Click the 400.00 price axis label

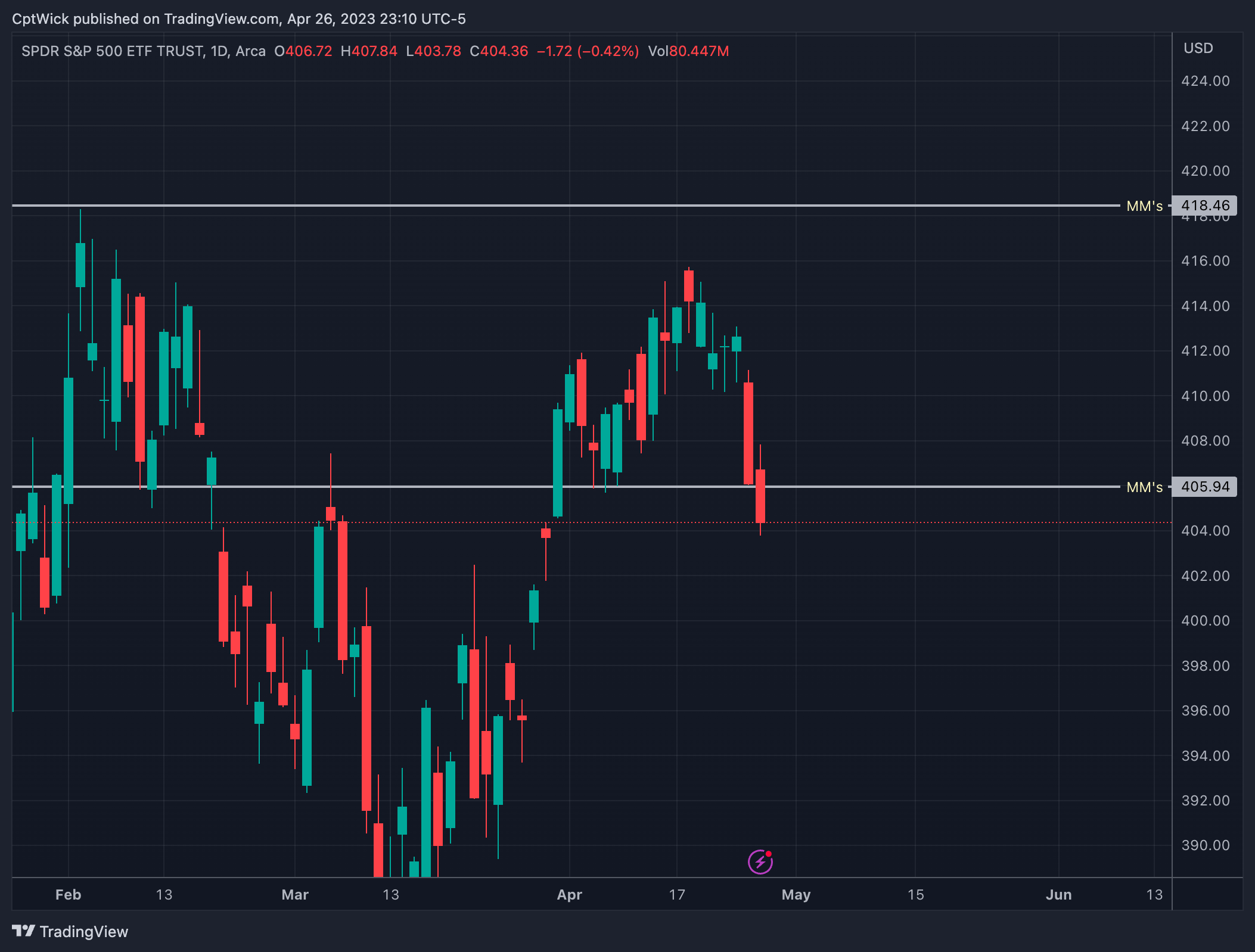(x=1206, y=621)
